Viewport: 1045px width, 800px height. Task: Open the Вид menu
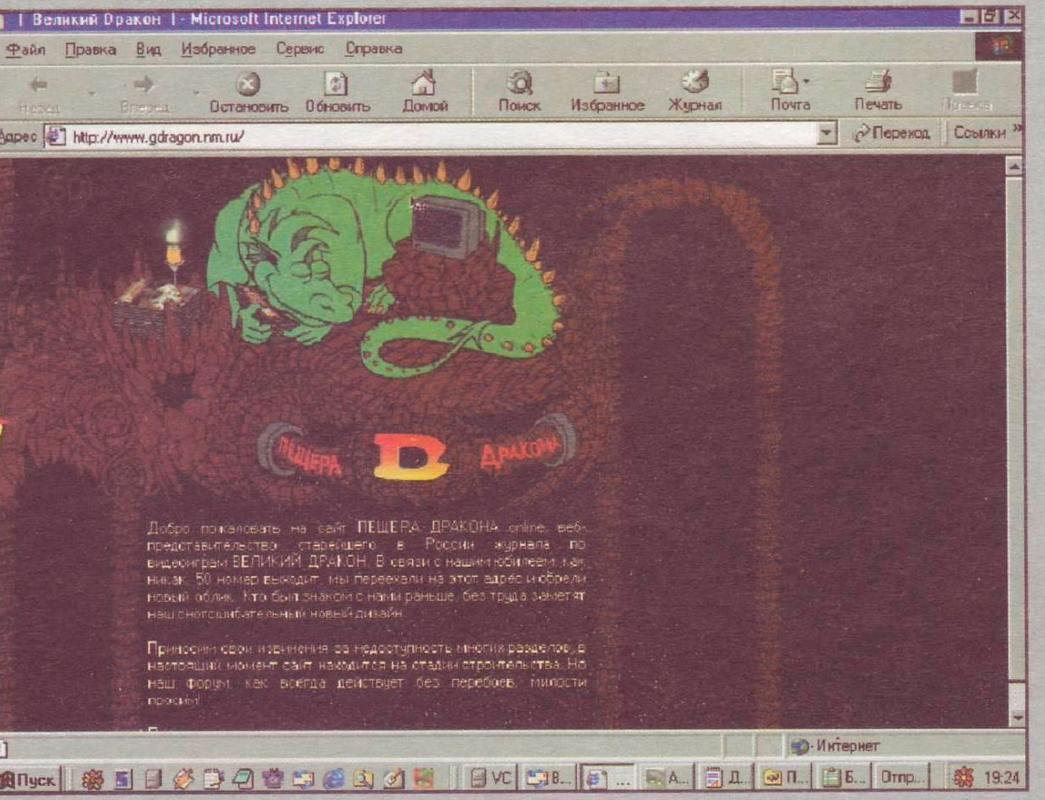point(148,49)
